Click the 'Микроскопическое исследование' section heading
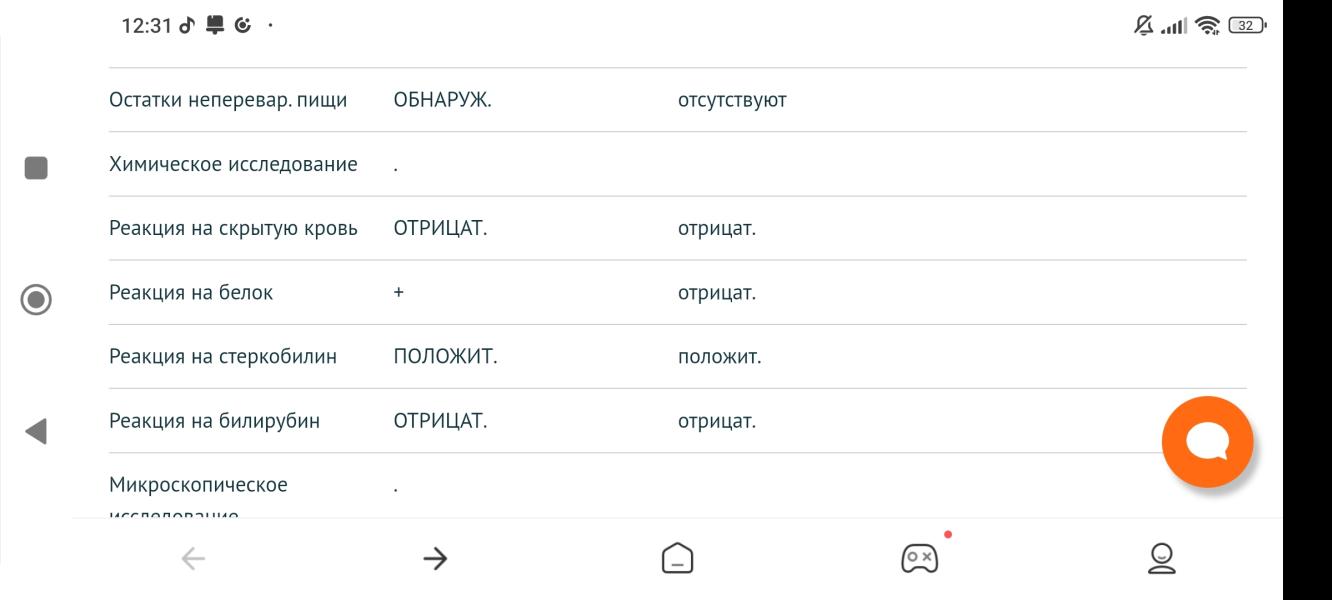1332x600 pixels. point(198,486)
